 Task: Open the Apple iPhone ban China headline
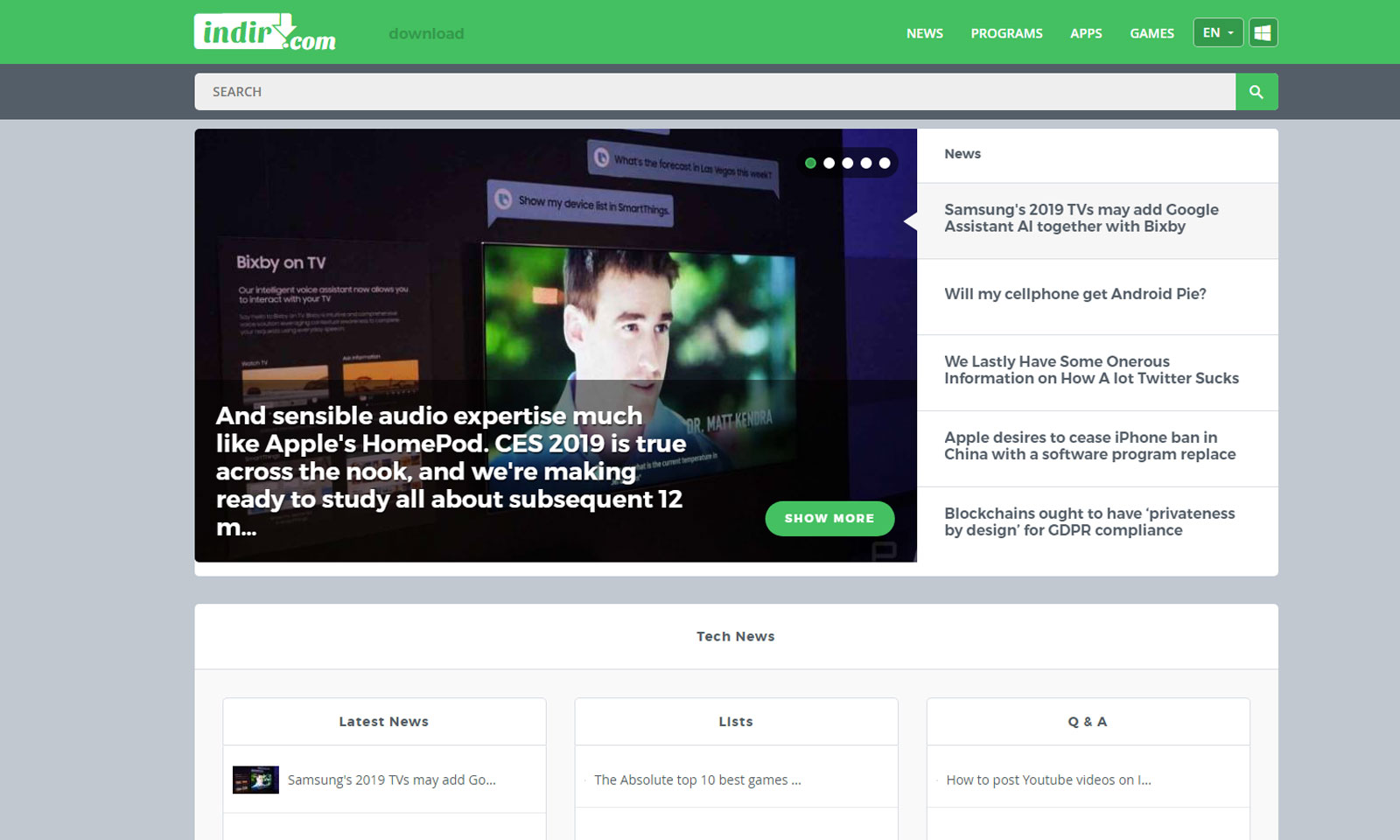pos(1090,445)
